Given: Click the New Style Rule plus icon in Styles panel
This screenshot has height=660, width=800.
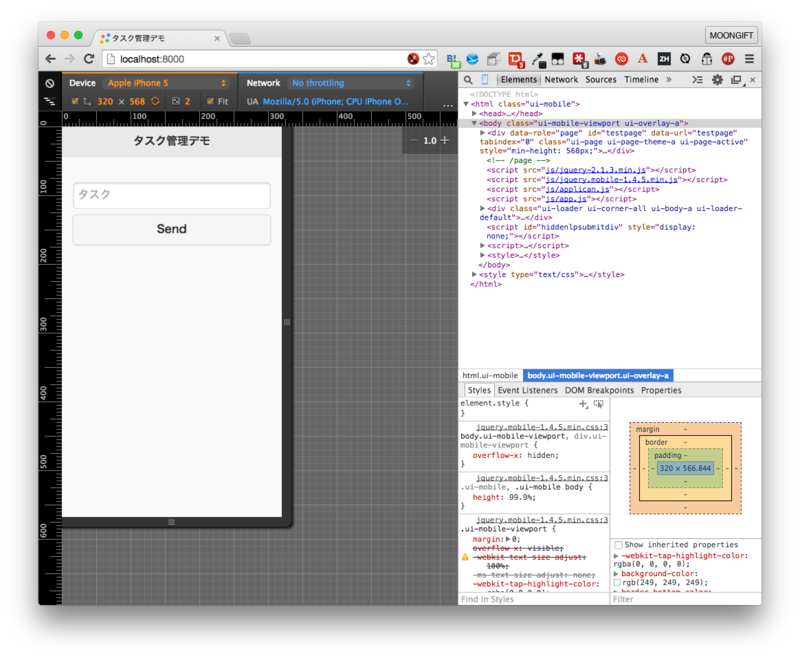Looking at the screenshot, I should pos(582,403).
